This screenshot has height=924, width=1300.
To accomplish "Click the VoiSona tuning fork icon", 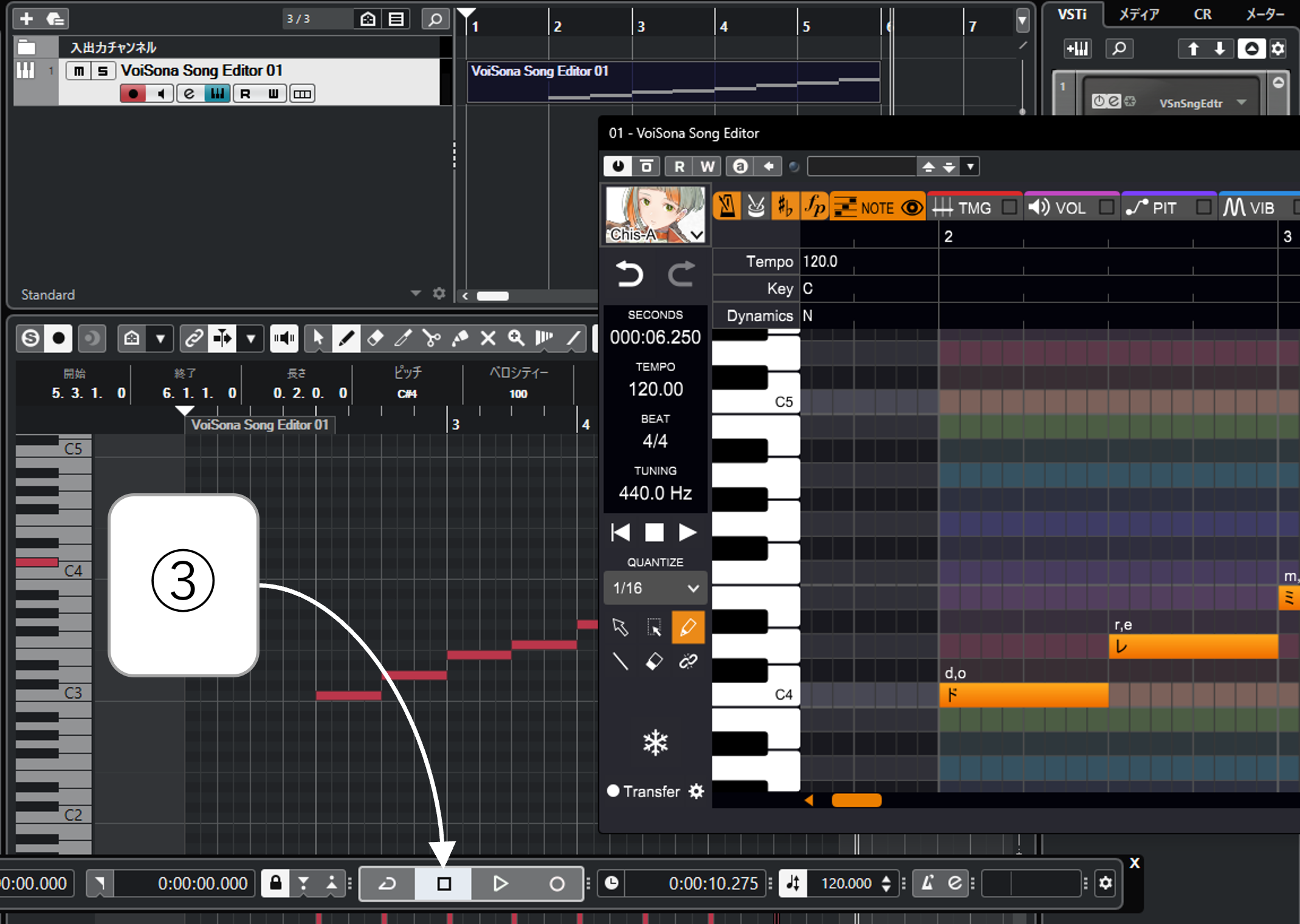I will (x=756, y=207).
